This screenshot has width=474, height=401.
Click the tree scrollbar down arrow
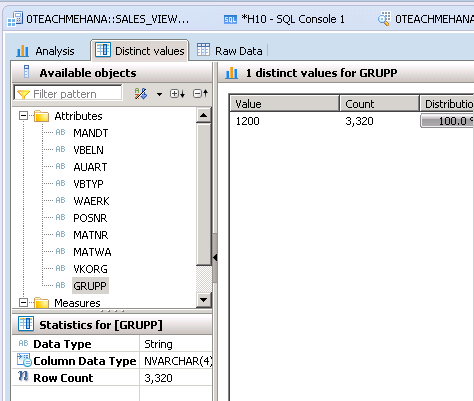(203, 300)
